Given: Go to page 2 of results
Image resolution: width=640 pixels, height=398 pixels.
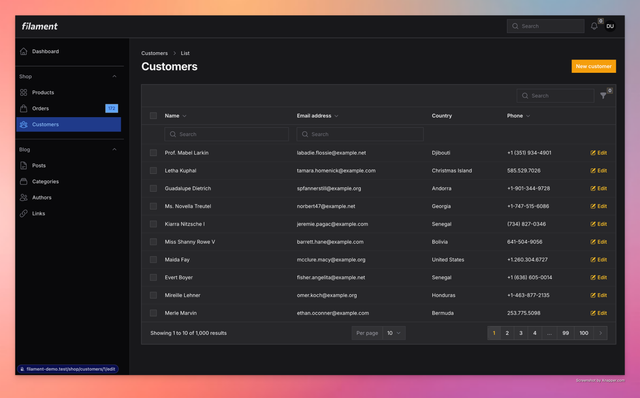Looking at the screenshot, I should click(507, 333).
